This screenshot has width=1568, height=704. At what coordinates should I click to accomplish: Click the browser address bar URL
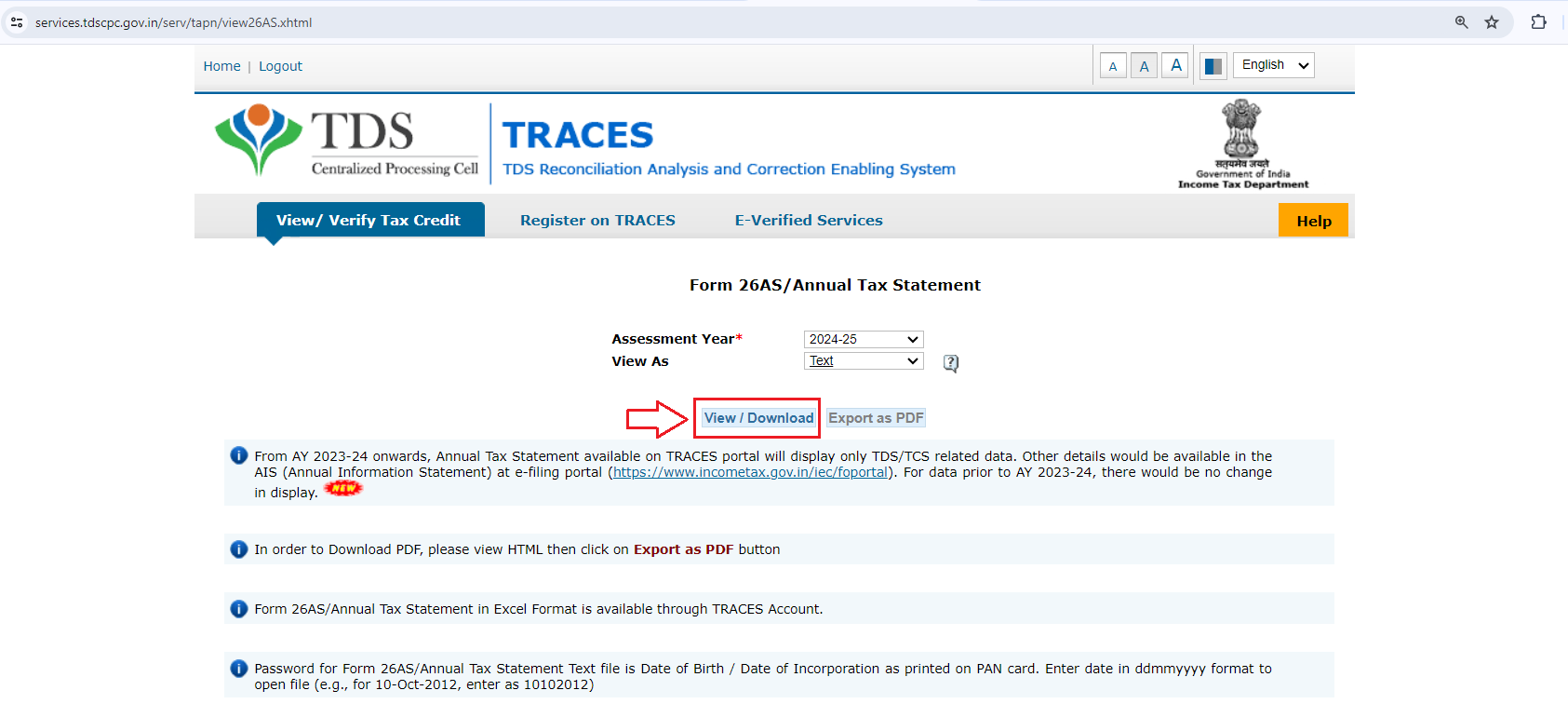click(173, 22)
